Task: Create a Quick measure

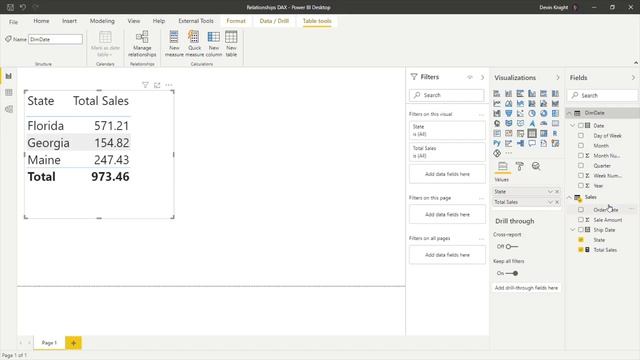Action: 194,44
